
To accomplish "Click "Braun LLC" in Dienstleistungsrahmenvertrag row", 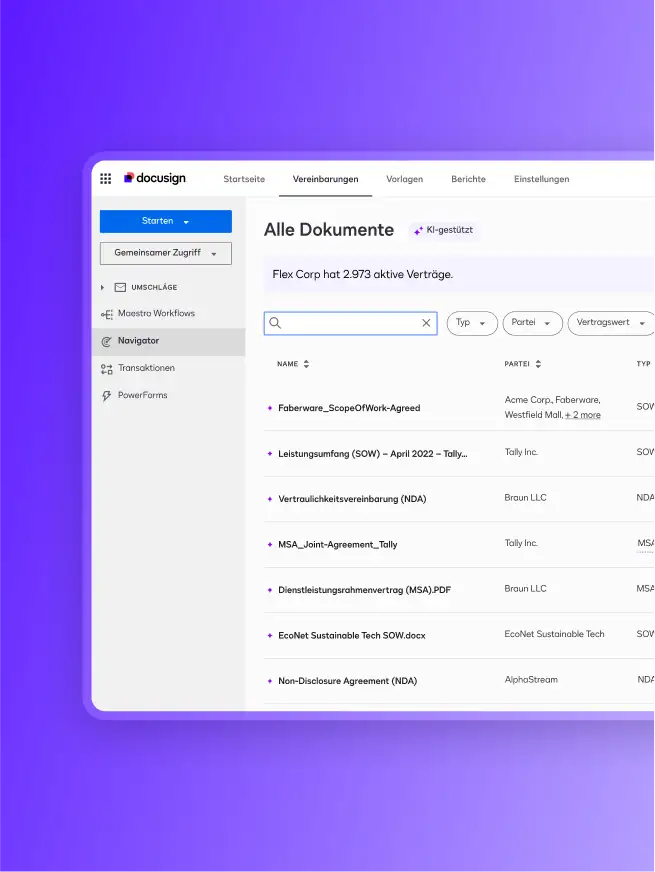I will click(x=525, y=588).
